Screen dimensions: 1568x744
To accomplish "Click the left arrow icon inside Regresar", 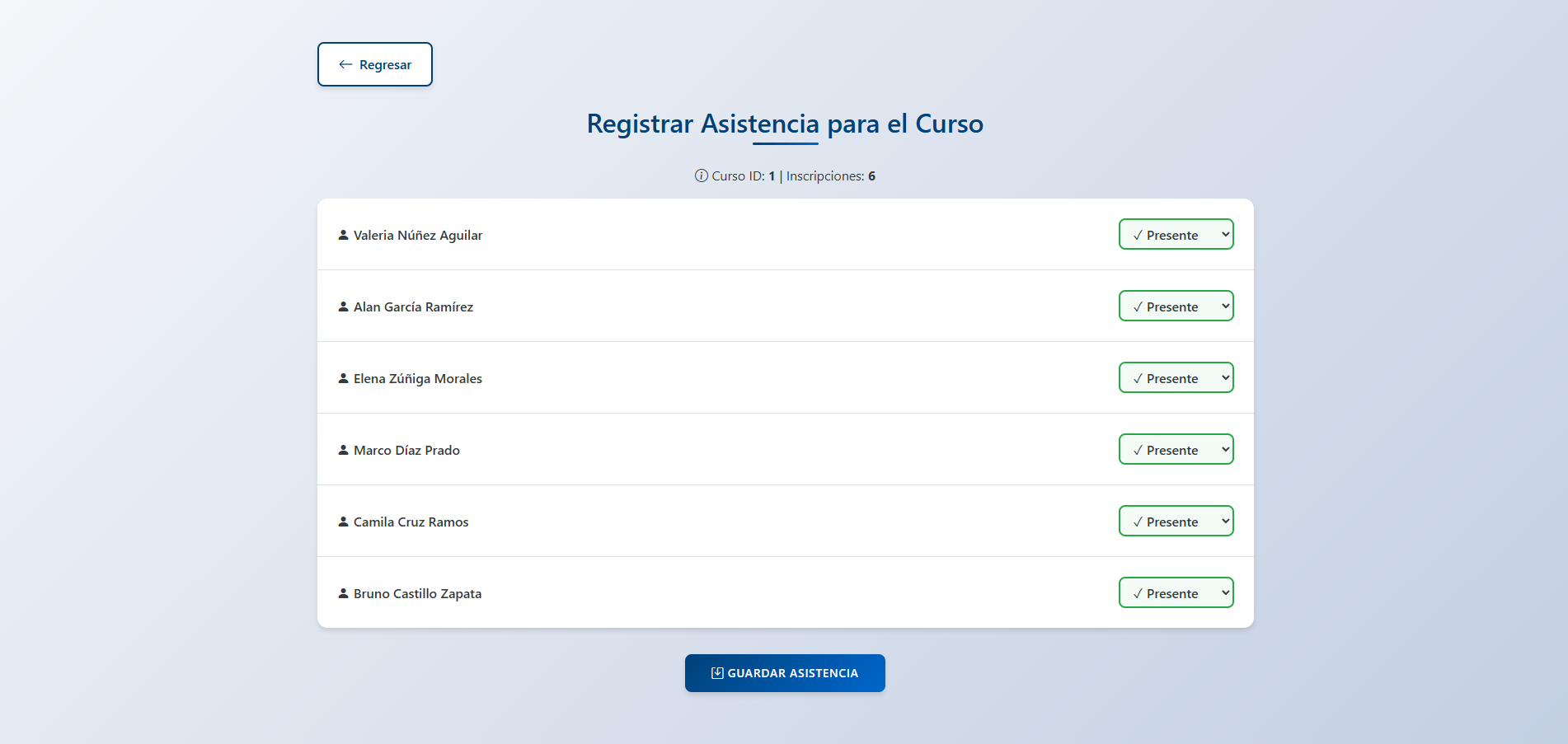I will click(x=345, y=64).
